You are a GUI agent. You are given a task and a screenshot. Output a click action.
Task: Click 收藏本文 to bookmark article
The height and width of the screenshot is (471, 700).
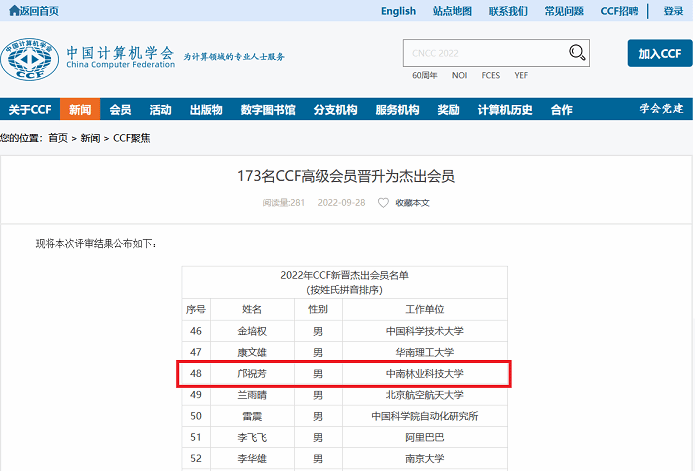[x=412, y=203]
